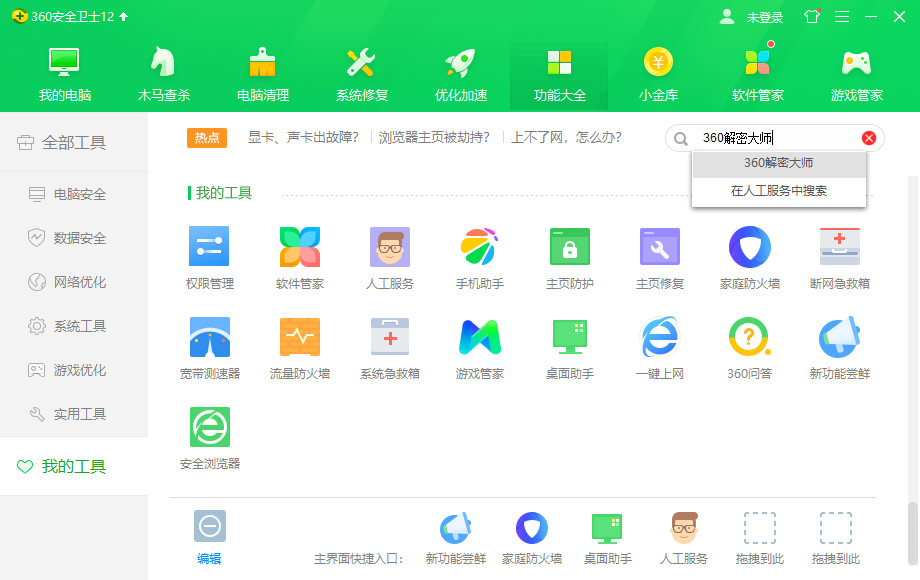920x580 pixels.
Task: Launch the 手机助手 tool
Action: 479,247
